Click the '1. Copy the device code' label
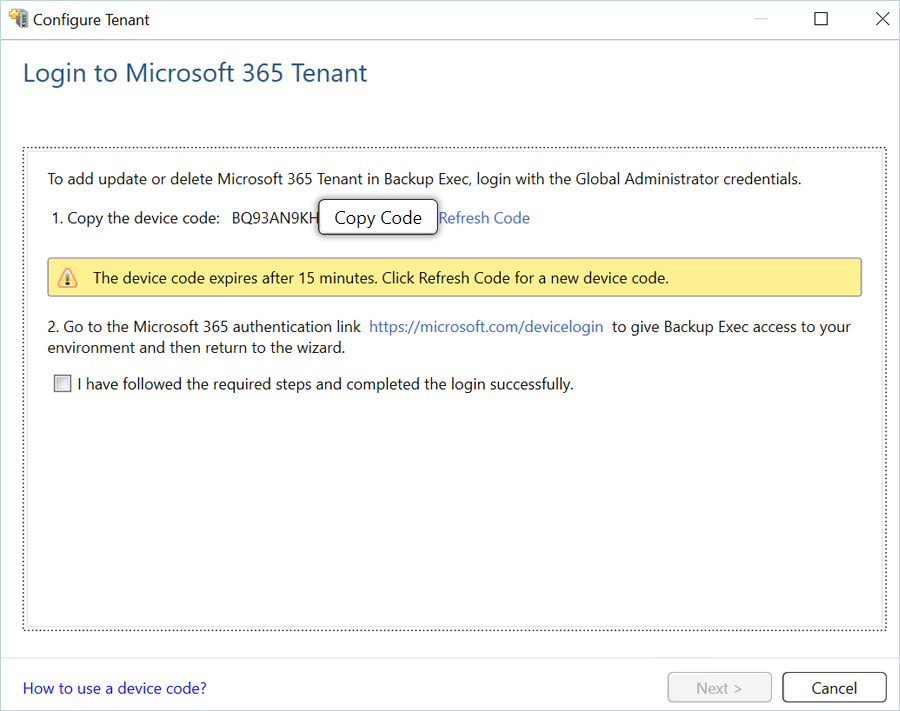The image size is (900, 711). click(135, 218)
